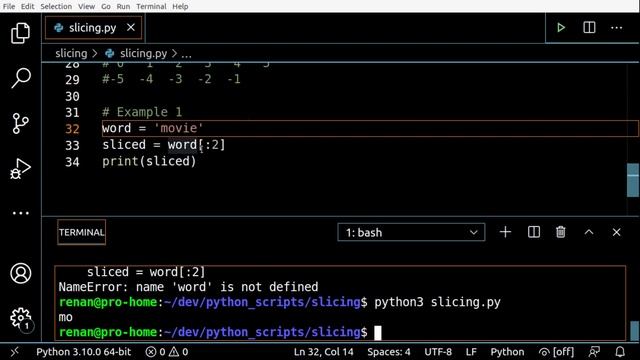Click the 'python3 slicing.py' command in the terminal
Screen dimensions: 640x360
437,302
